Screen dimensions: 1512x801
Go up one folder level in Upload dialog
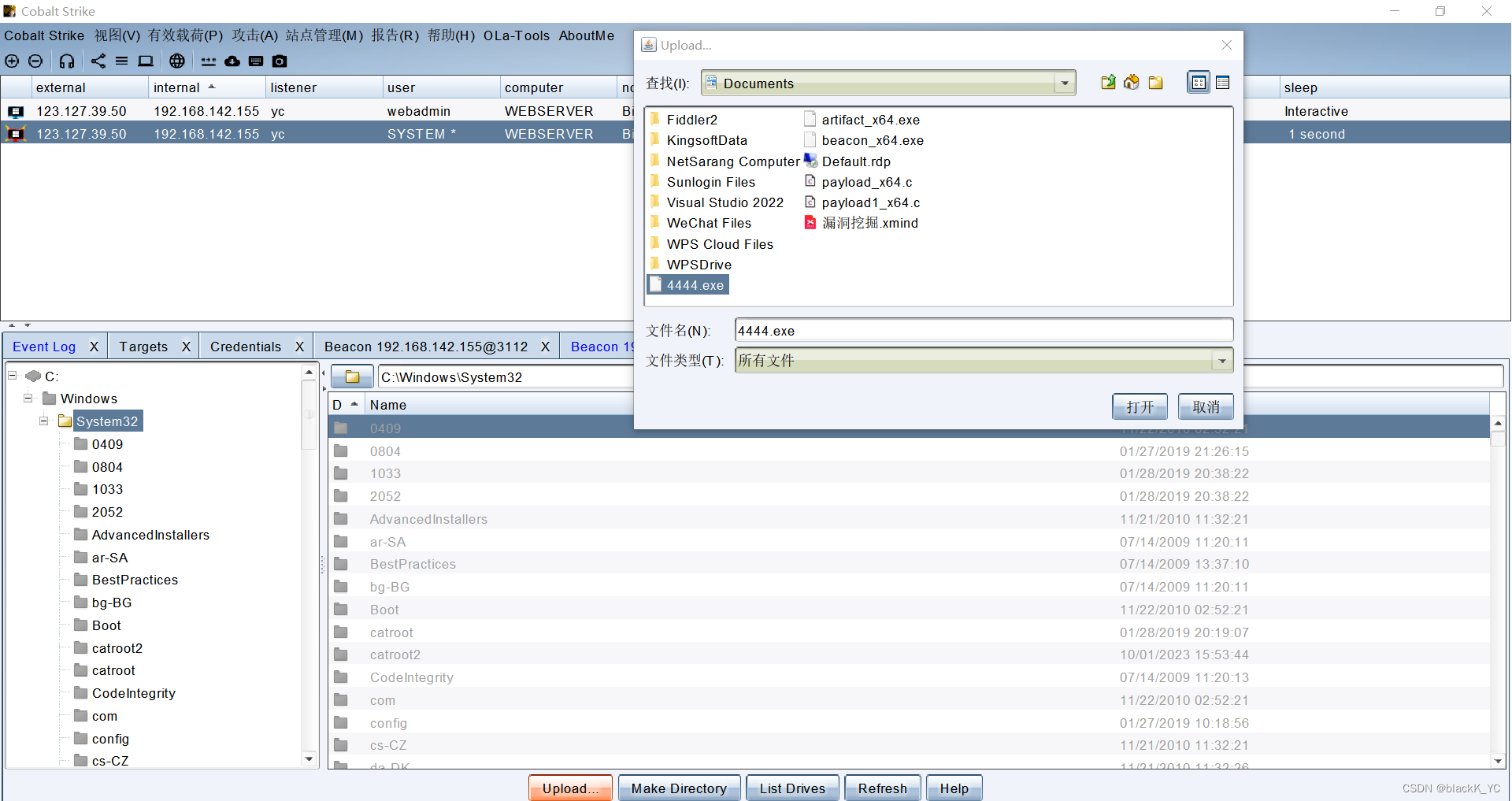coord(1108,83)
